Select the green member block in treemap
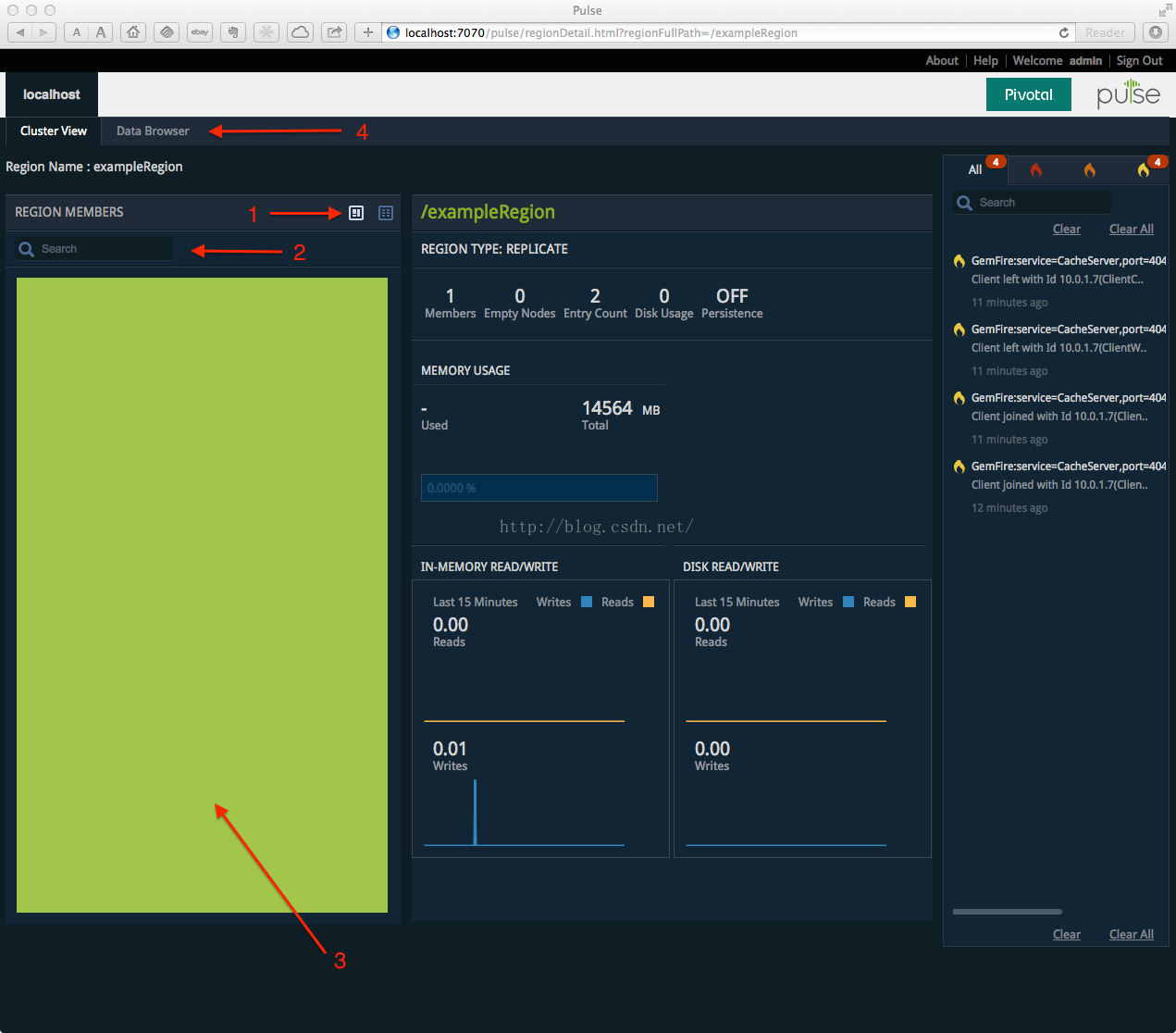Image resolution: width=1176 pixels, height=1033 pixels. (202, 595)
